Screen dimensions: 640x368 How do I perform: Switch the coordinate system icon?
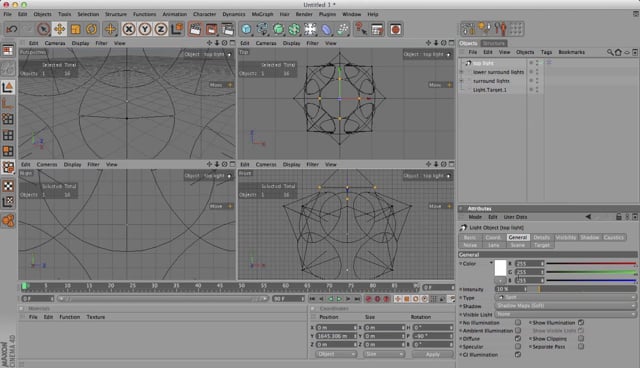(x=177, y=29)
